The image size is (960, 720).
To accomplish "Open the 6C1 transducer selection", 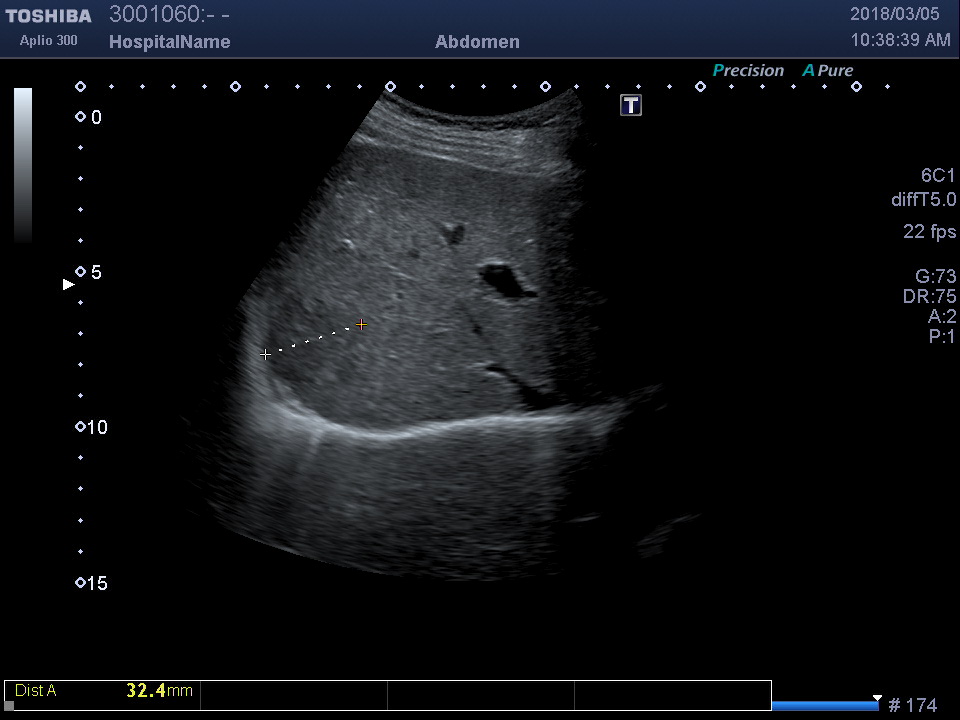I will click(938, 175).
